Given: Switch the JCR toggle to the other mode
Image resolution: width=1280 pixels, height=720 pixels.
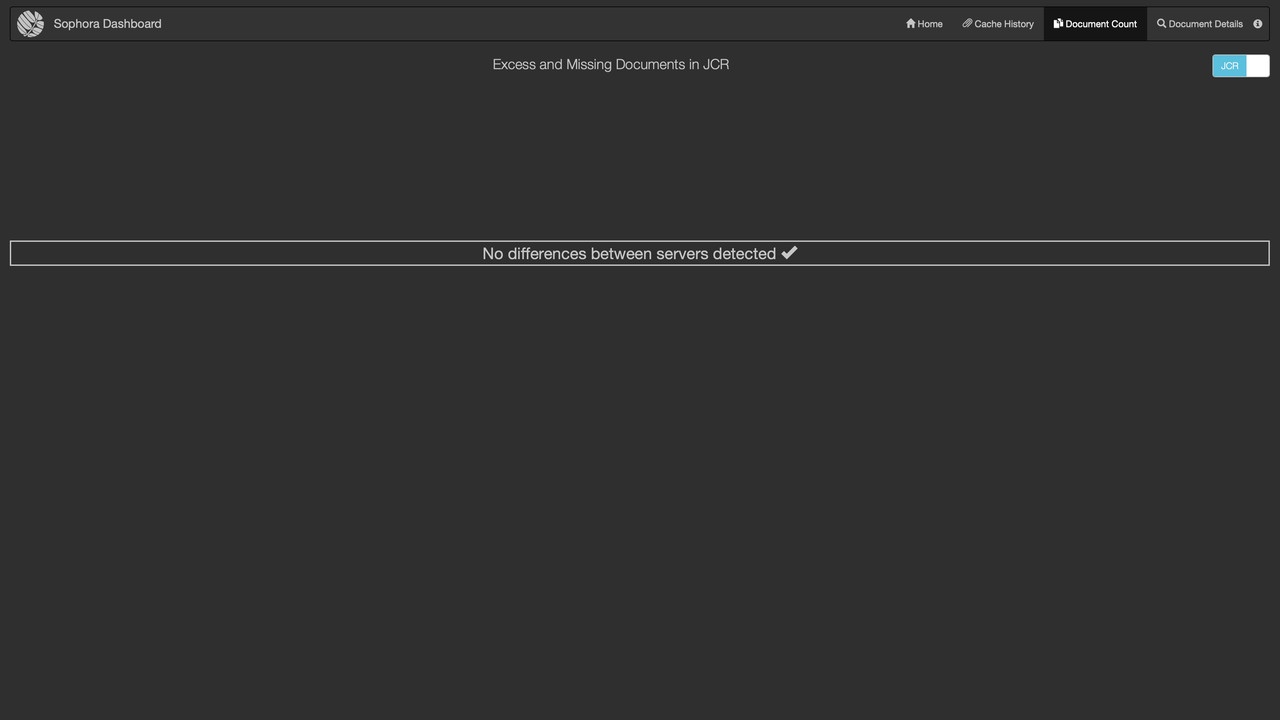Looking at the screenshot, I should 1257,65.
